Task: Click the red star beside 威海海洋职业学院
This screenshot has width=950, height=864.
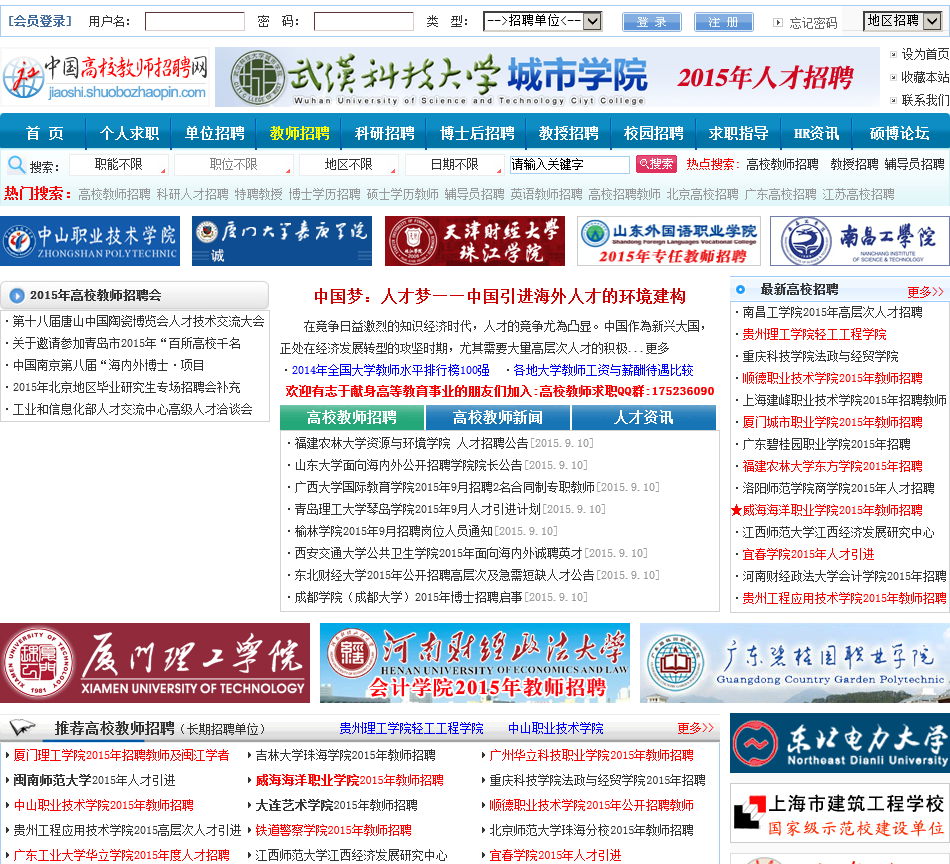Action: pos(736,510)
